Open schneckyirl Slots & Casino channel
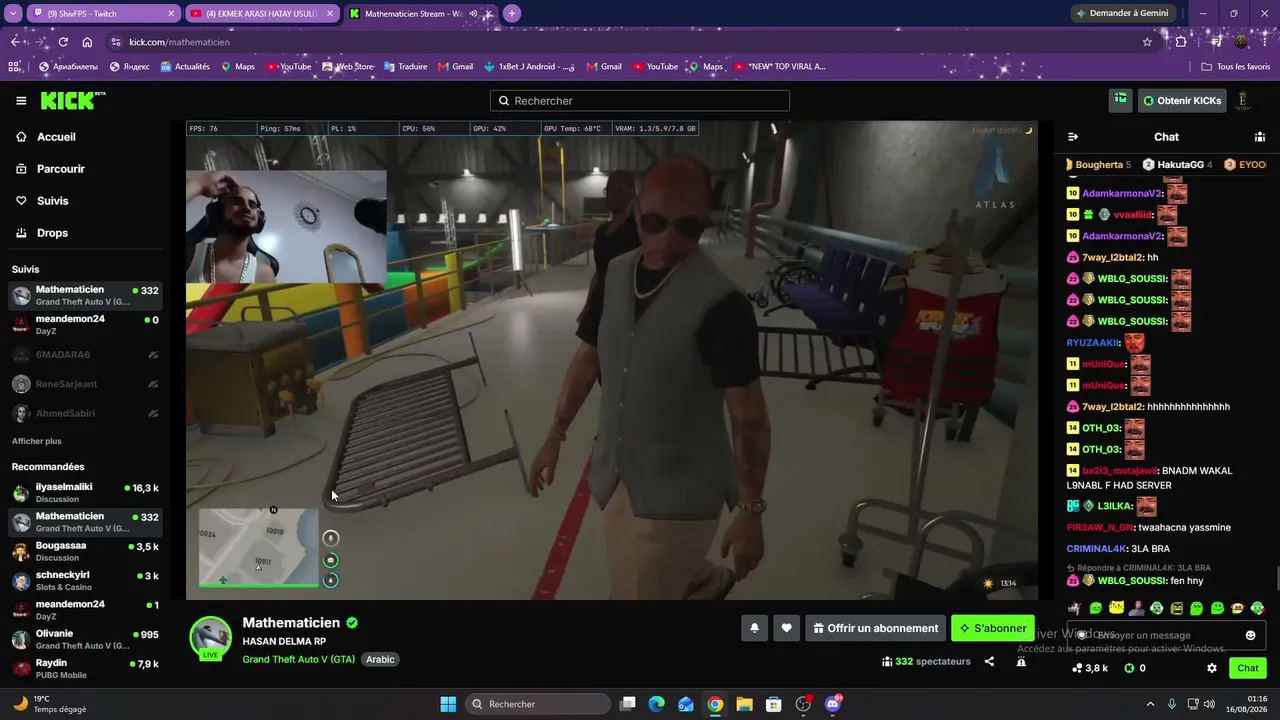Screen dimensions: 1280x720 pos(84,581)
